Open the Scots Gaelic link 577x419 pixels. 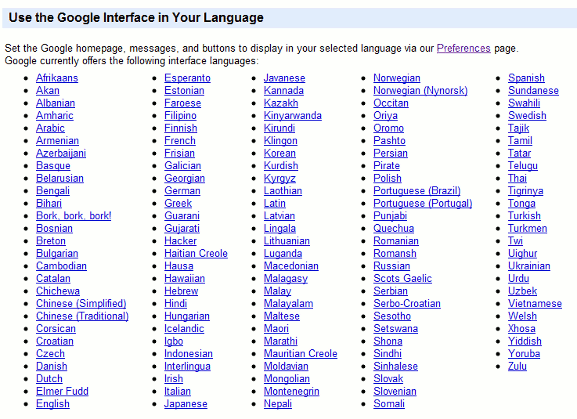point(403,278)
